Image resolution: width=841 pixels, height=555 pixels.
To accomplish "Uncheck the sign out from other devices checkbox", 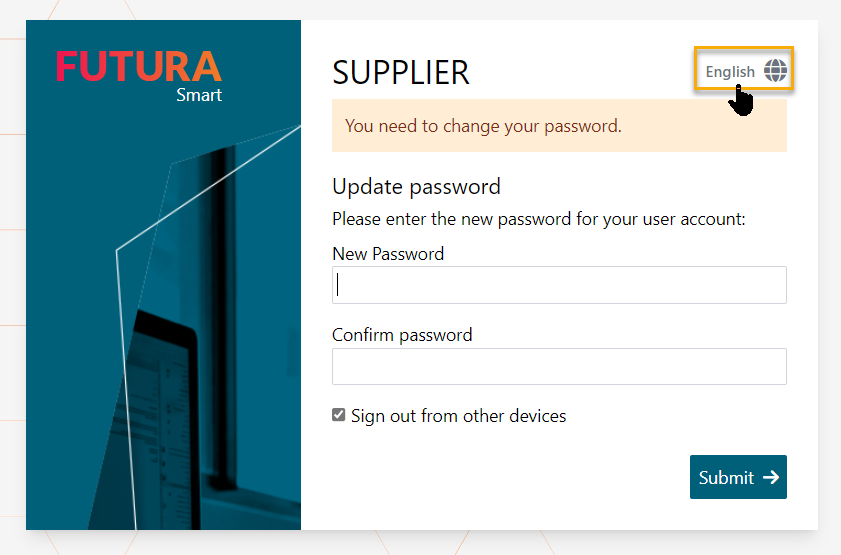I will coord(339,415).
